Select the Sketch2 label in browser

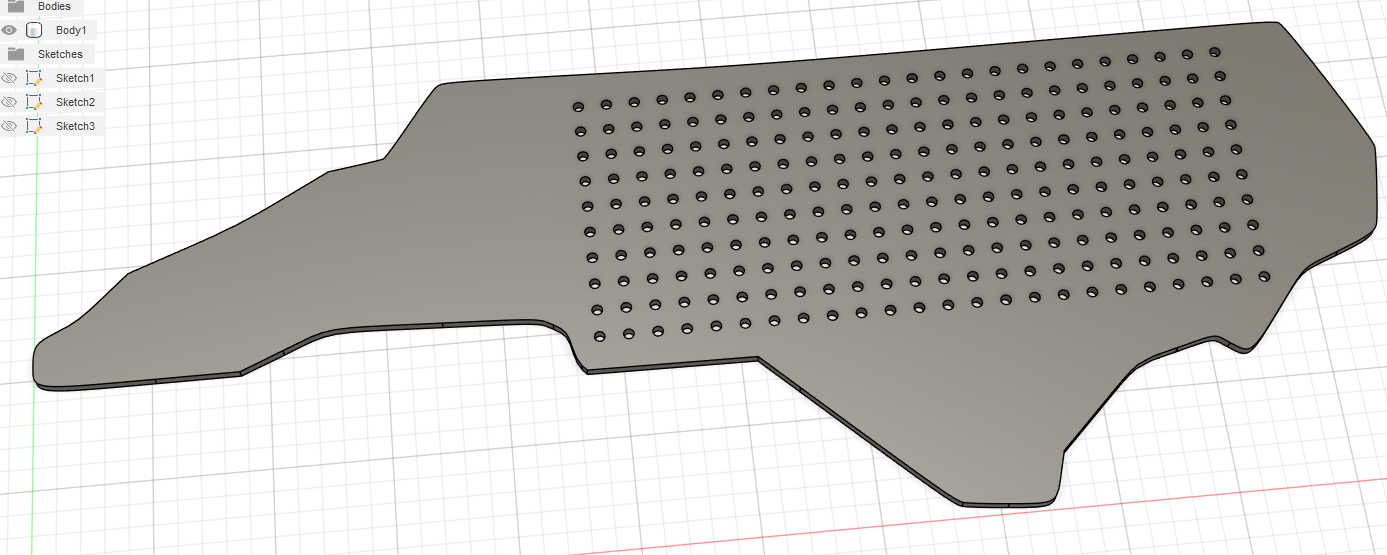click(x=75, y=102)
